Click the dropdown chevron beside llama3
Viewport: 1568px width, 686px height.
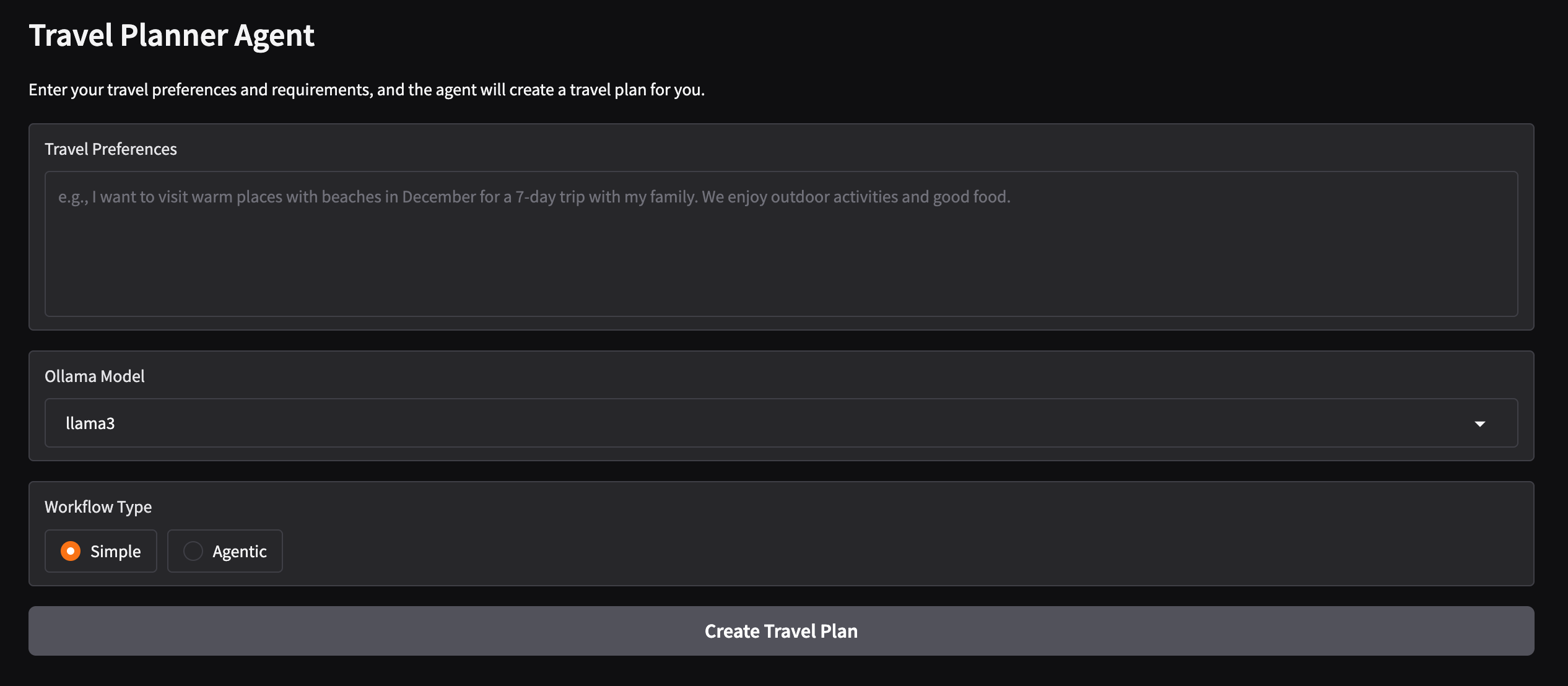click(x=1480, y=424)
